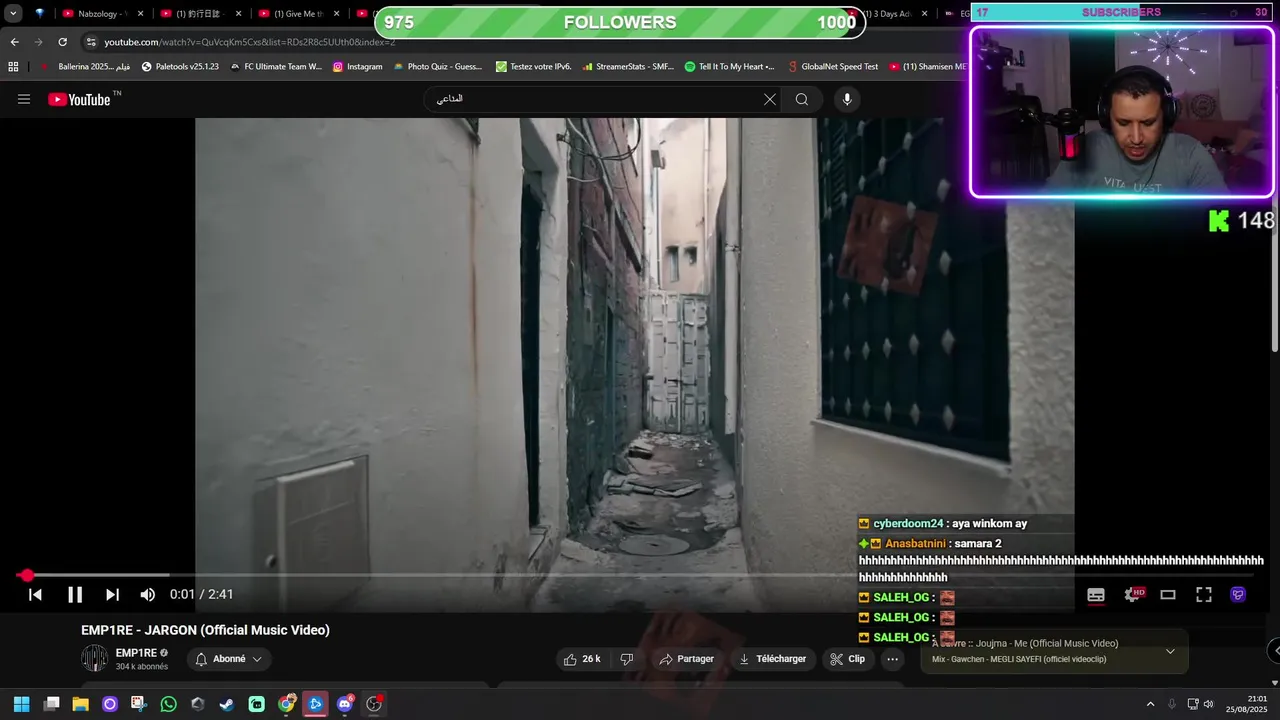
Task: Enter fullscreen mode on the player
Action: [1204, 594]
